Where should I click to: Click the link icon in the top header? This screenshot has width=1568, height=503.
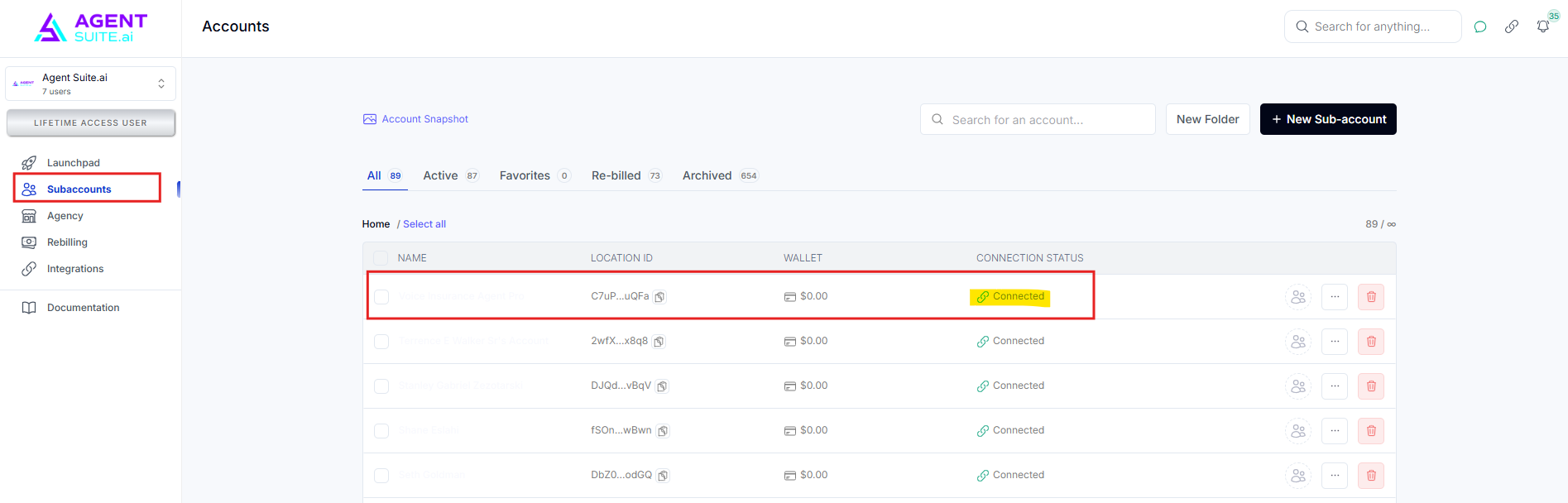tap(1512, 26)
